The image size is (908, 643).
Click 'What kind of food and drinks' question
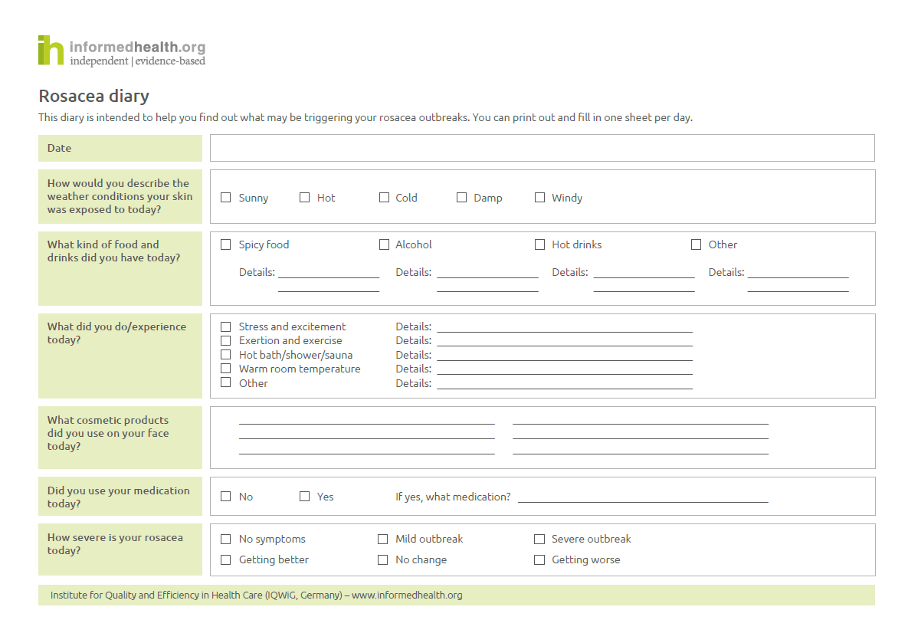[114, 251]
